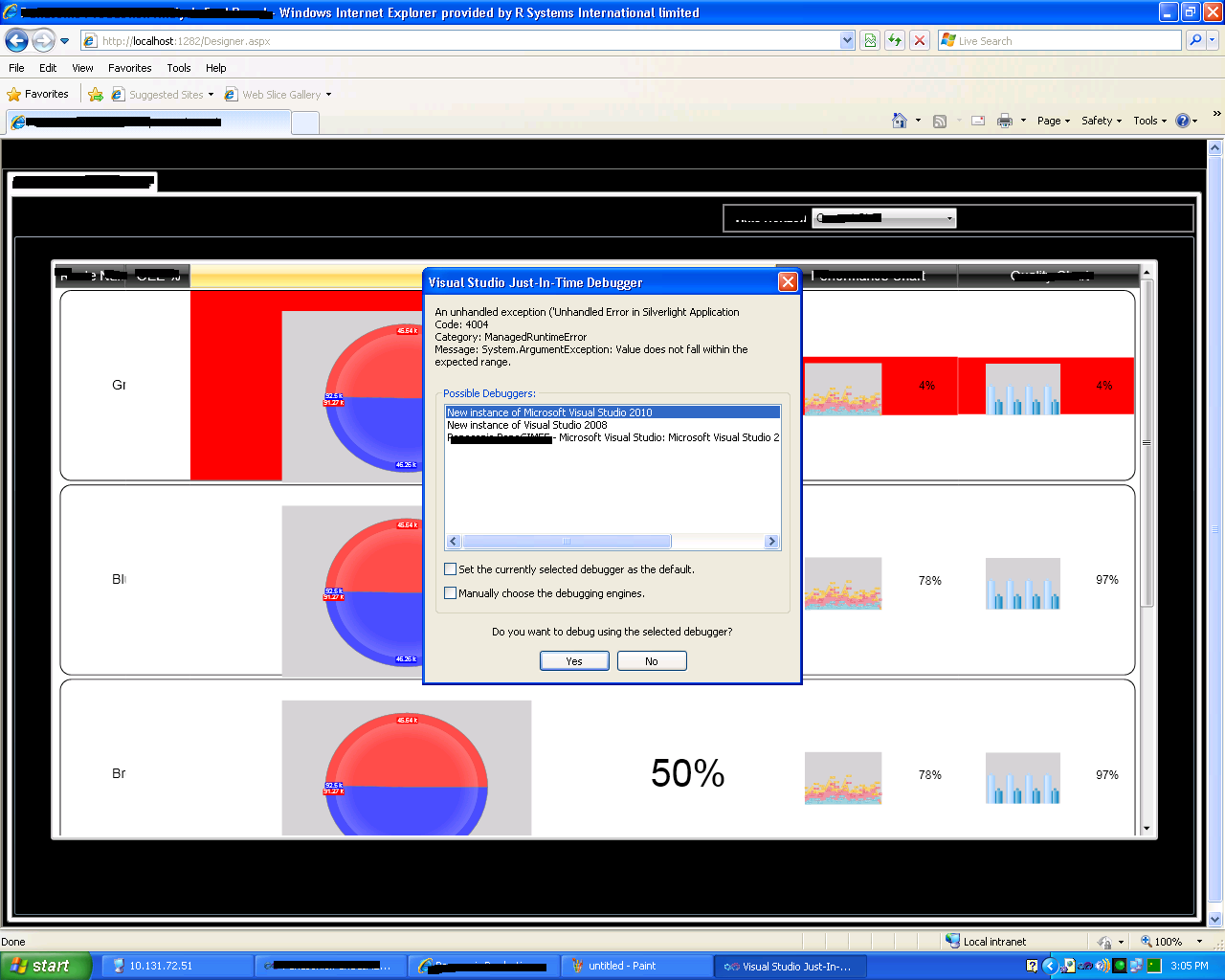The width and height of the screenshot is (1225, 980).
Task: Click the Stop loading red X icon
Action: (920, 40)
